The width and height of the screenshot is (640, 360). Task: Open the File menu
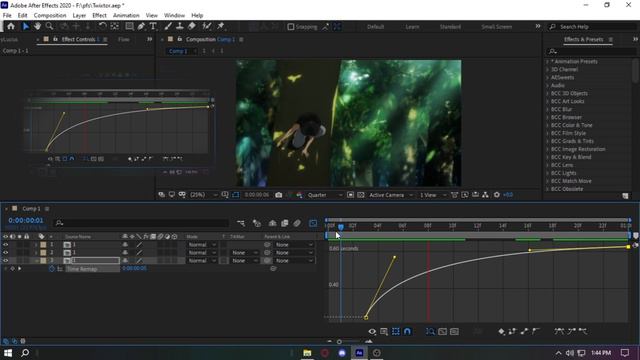click(7, 15)
